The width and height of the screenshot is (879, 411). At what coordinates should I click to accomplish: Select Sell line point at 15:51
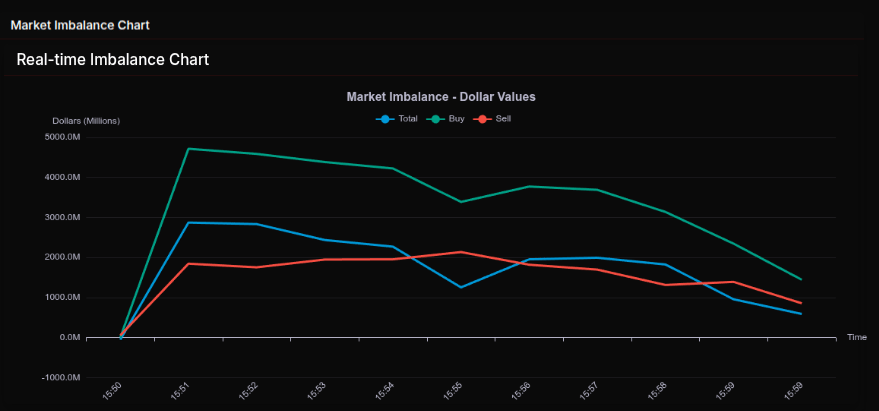click(x=189, y=264)
